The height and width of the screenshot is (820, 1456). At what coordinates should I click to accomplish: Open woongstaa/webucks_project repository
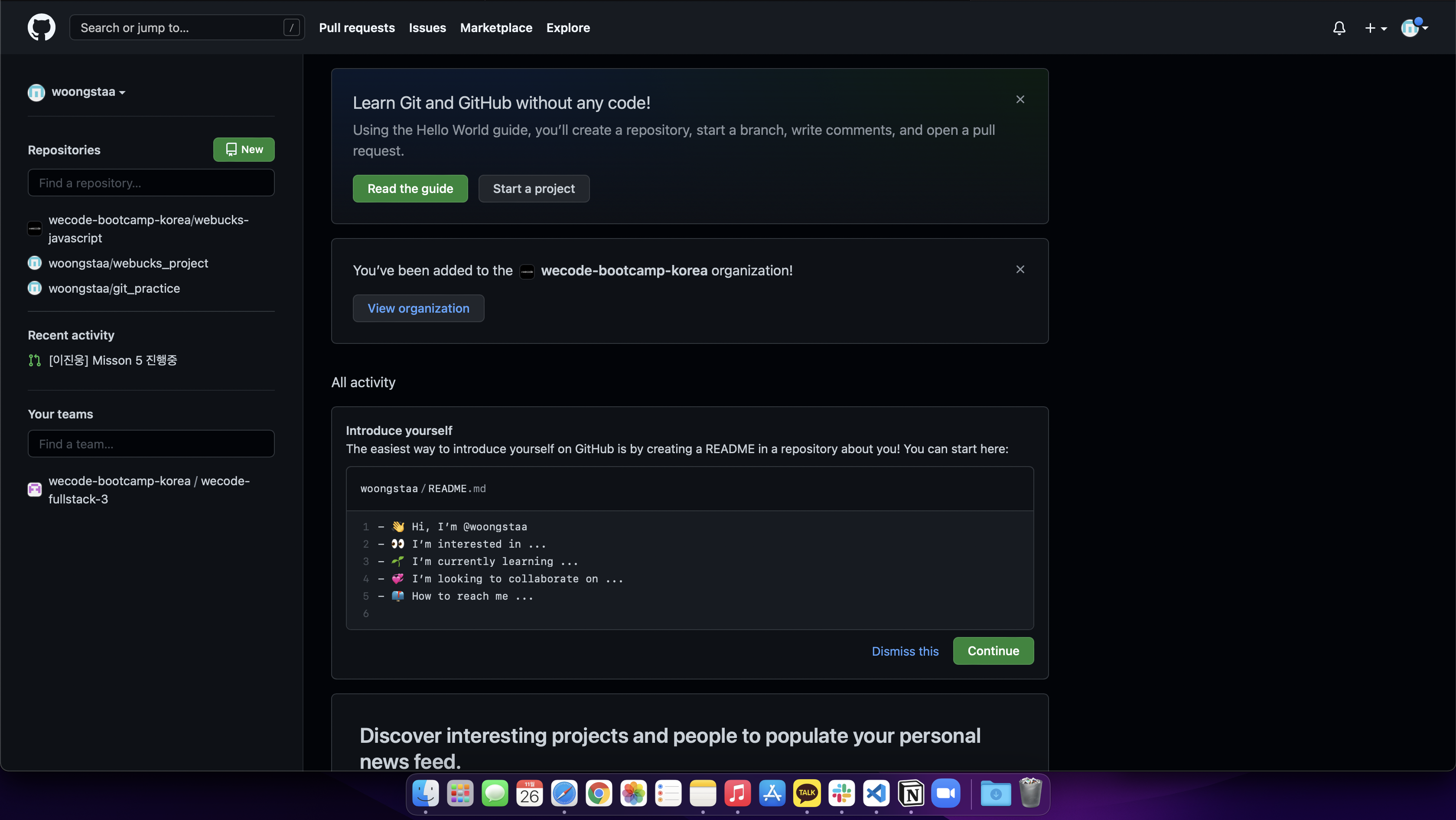[x=128, y=263]
